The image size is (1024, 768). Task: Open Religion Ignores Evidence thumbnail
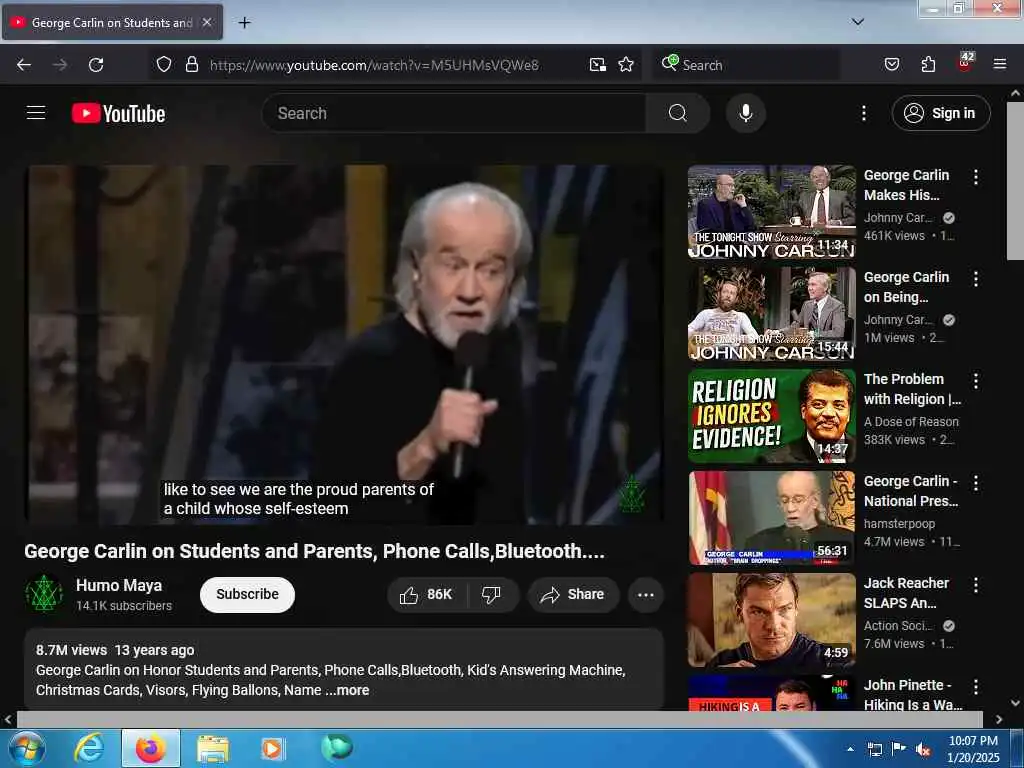pos(771,415)
